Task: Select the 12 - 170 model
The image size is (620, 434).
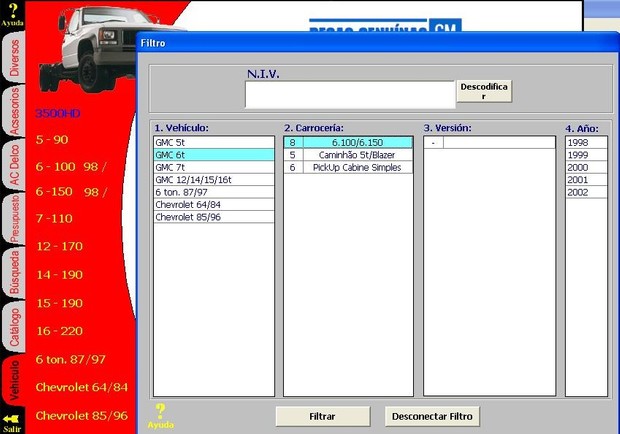Action: pyautogui.click(x=60, y=246)
